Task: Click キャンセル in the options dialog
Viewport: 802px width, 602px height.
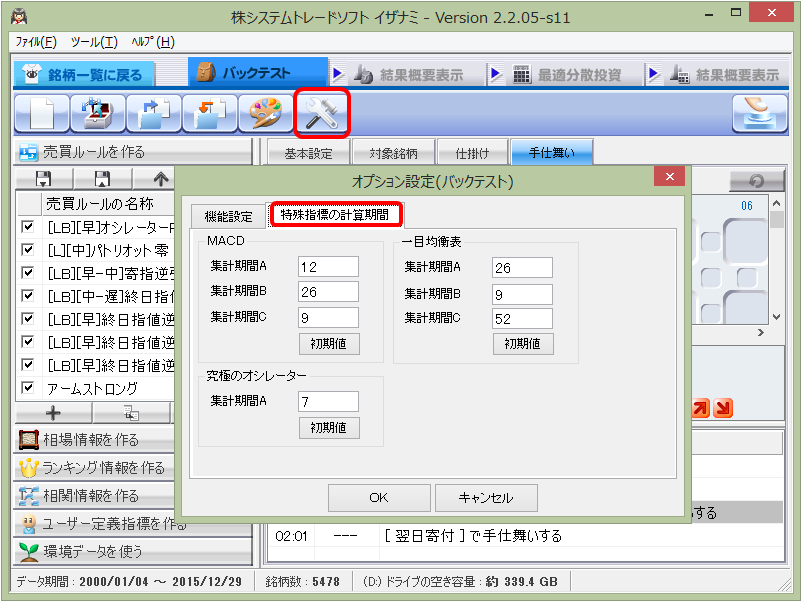Action: point(486,498)
